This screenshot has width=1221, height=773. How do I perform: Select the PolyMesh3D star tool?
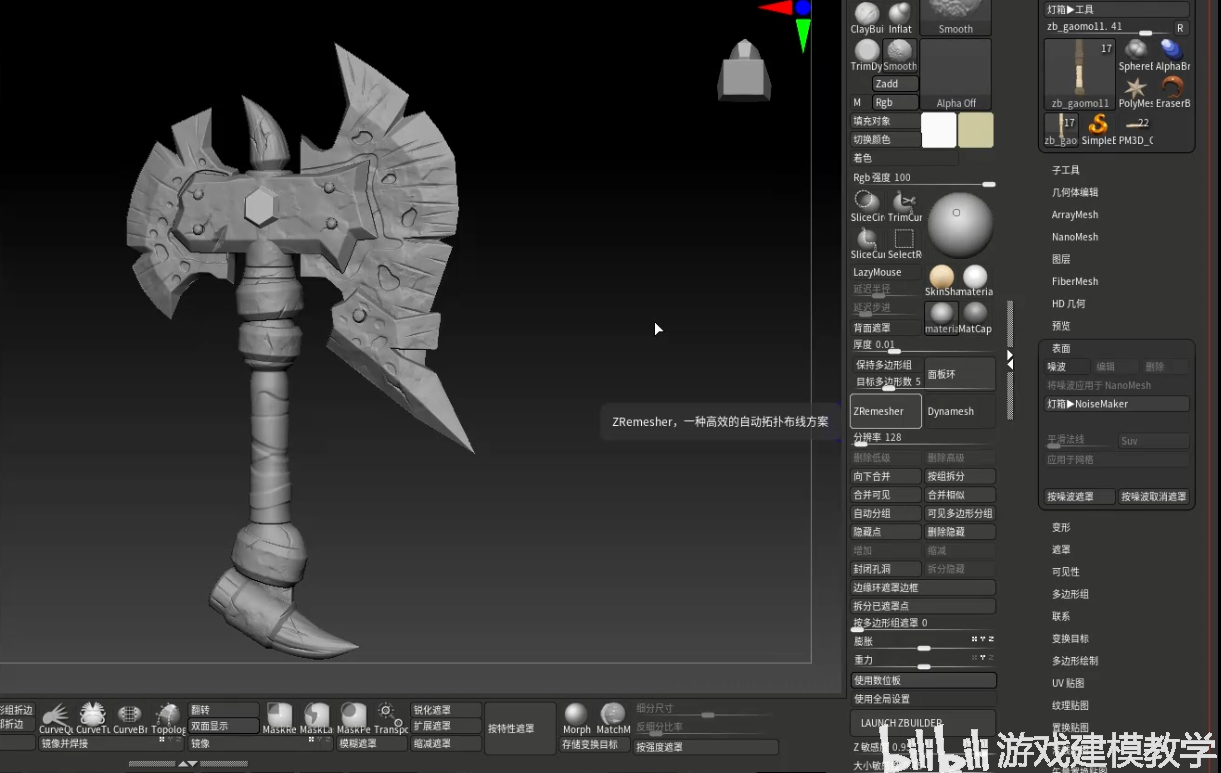pos(1136,92)
